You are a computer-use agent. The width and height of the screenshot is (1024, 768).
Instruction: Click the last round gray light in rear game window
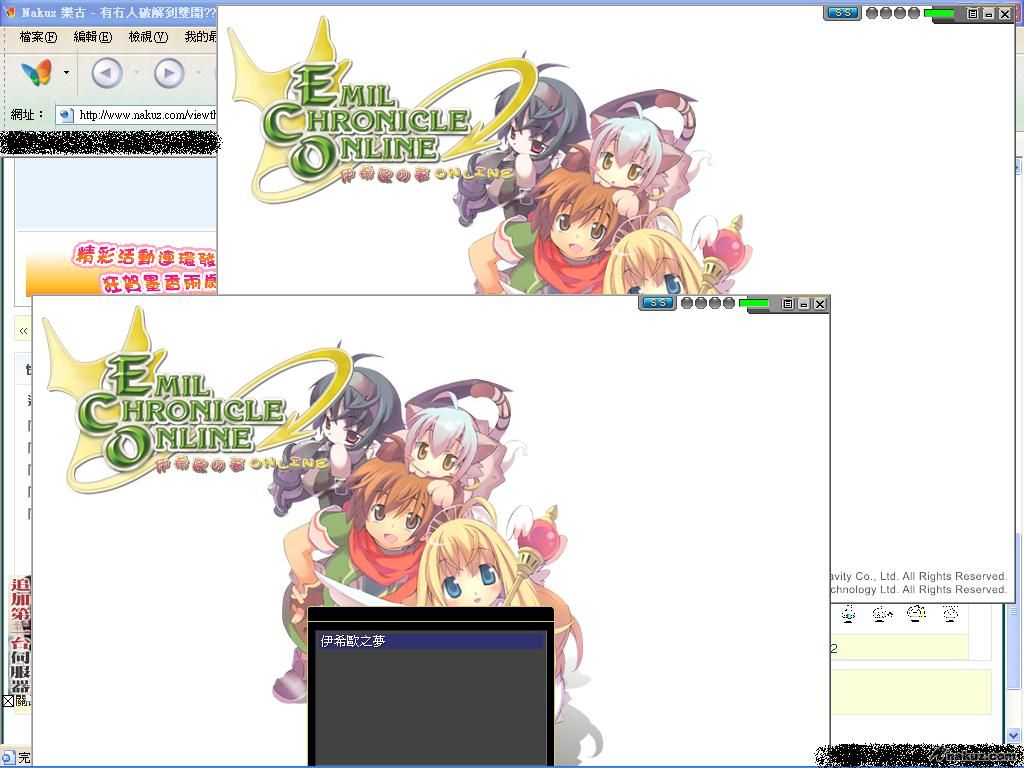[x=914, y=13]
